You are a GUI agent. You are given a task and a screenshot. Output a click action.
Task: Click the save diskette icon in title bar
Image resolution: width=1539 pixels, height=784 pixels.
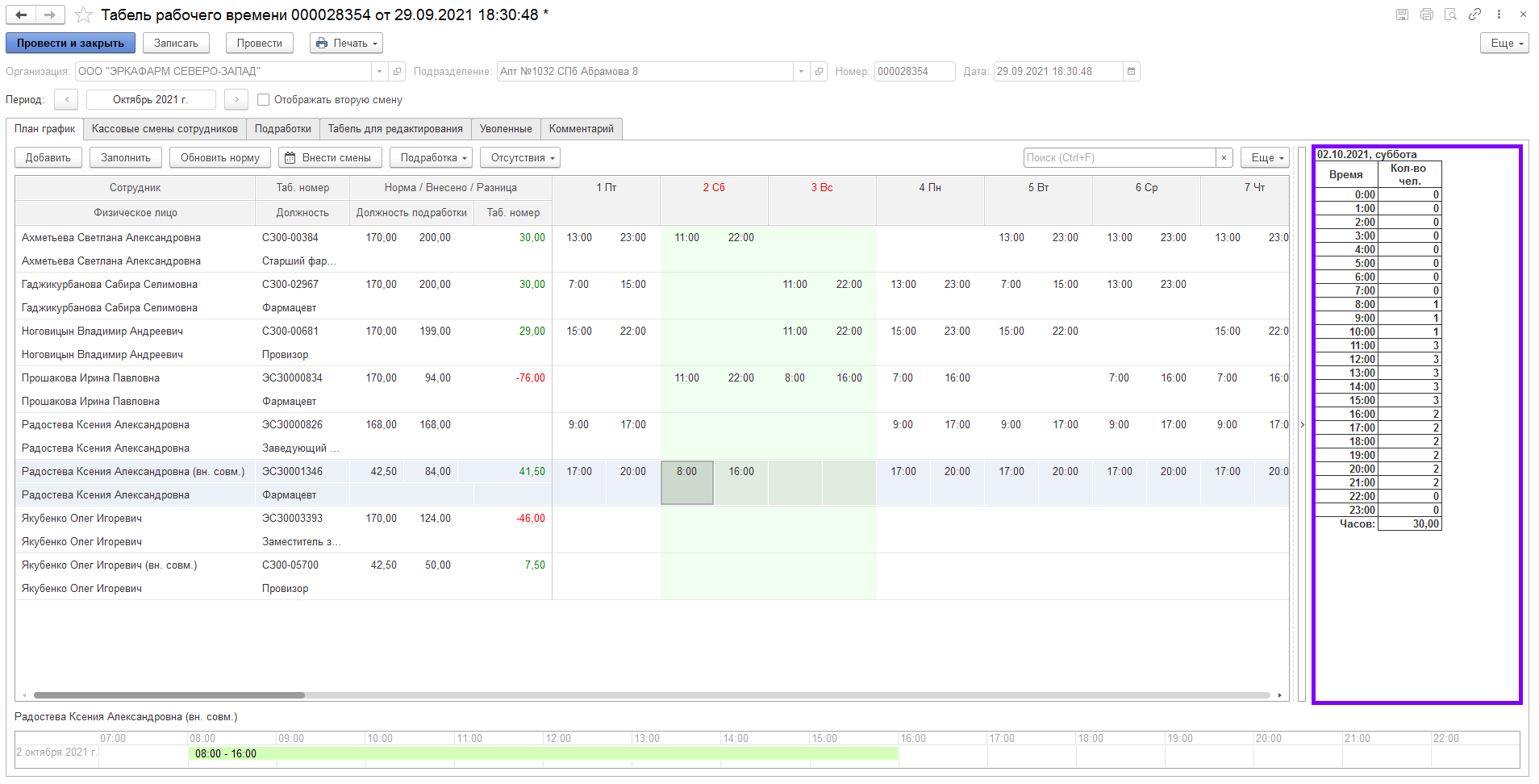1403,15
